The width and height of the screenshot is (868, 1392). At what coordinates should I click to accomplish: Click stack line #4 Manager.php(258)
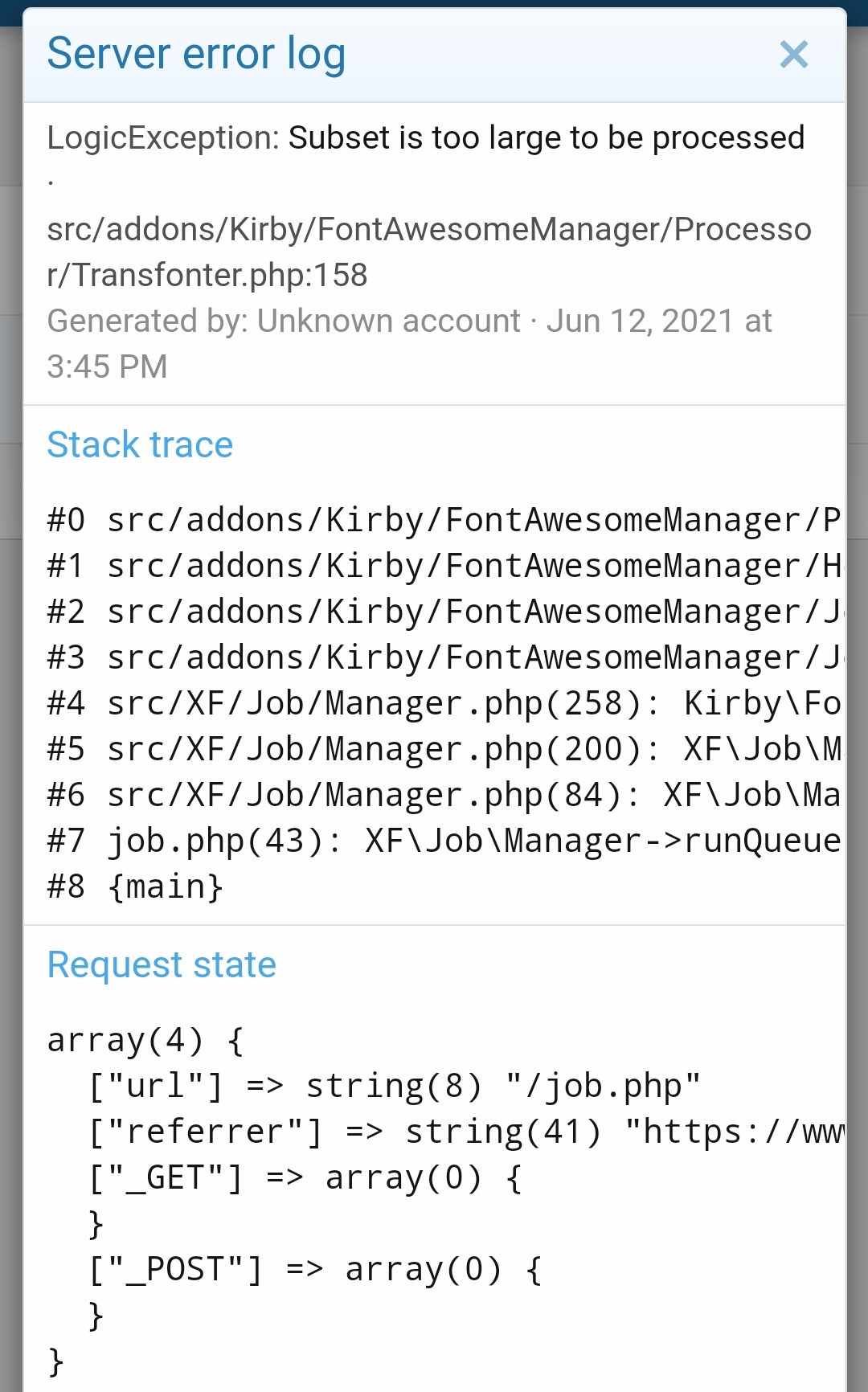tap(442, 703)
